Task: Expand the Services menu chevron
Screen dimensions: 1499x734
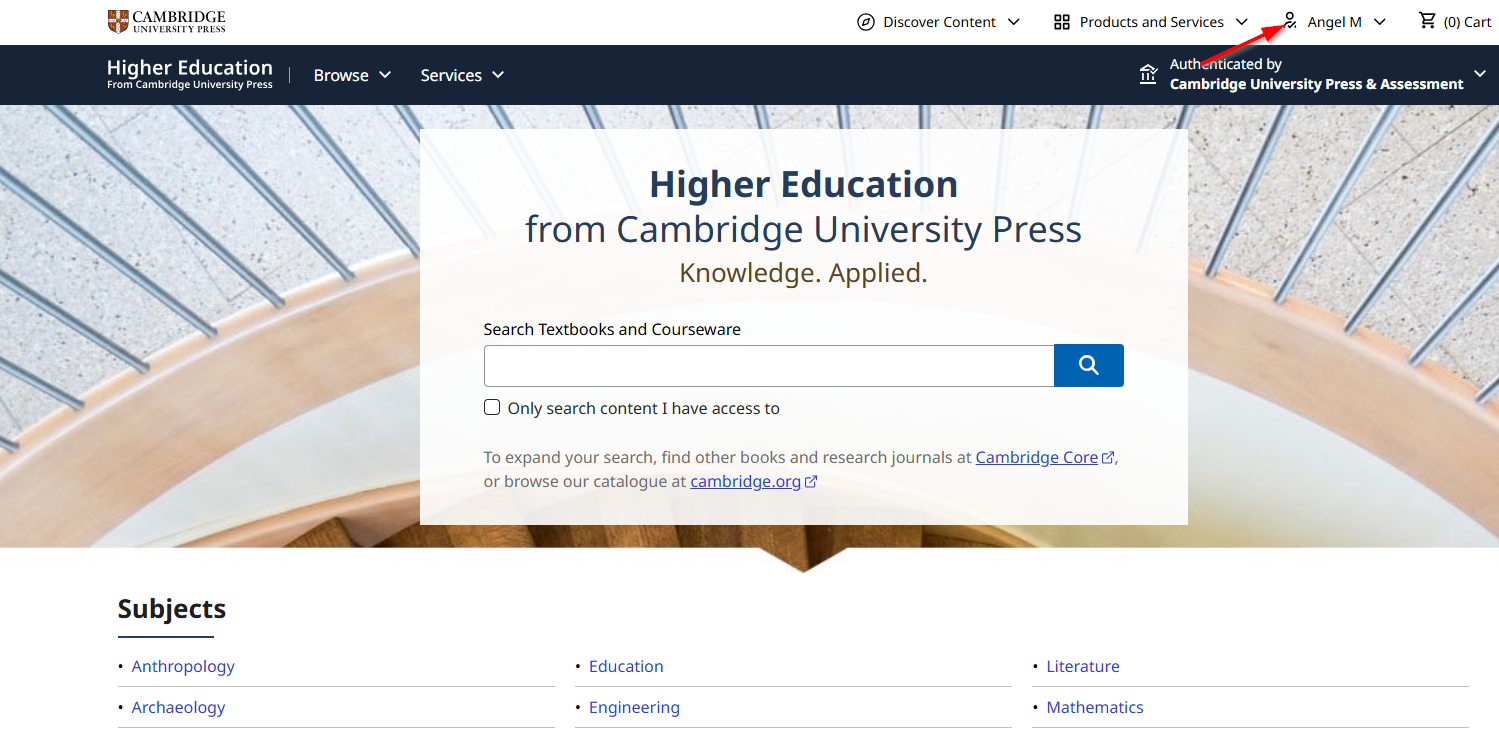Action: [498, 75]
